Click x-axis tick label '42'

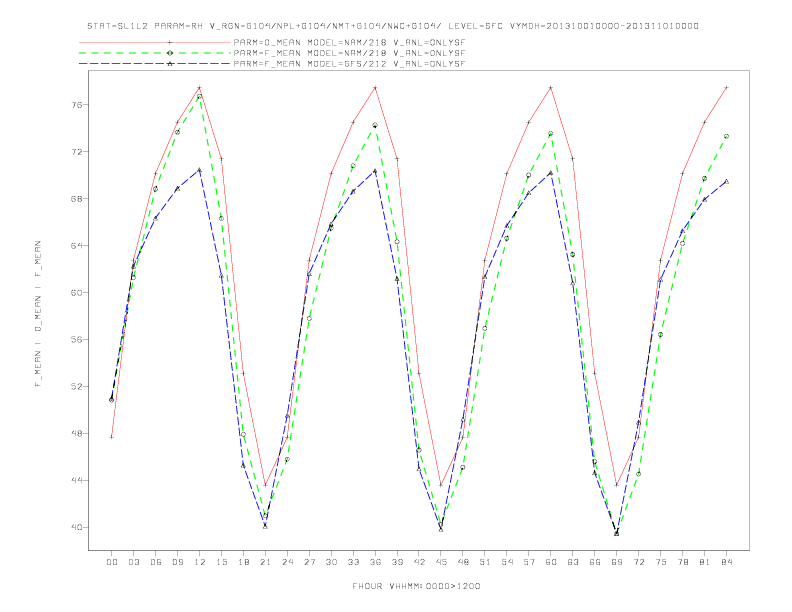pyautogui.click(x=419, y=562)
